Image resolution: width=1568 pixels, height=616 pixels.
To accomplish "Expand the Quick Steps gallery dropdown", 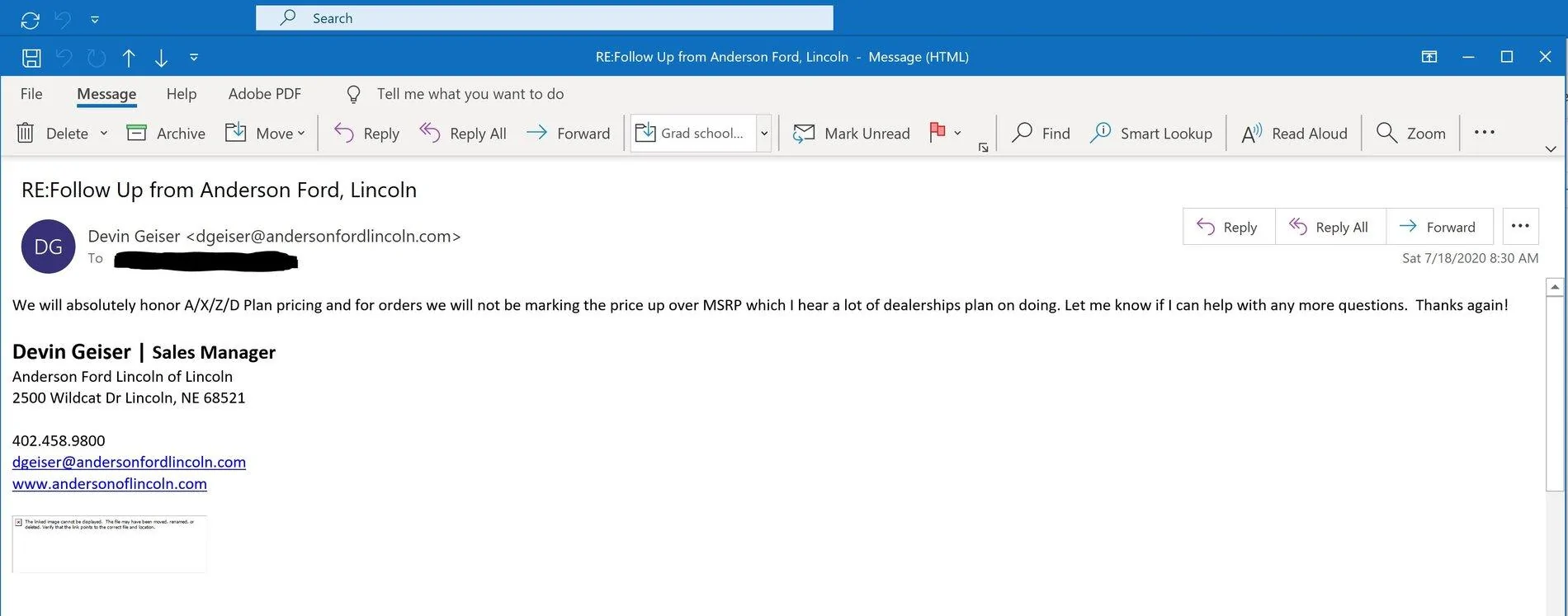I will pos(764,133).
